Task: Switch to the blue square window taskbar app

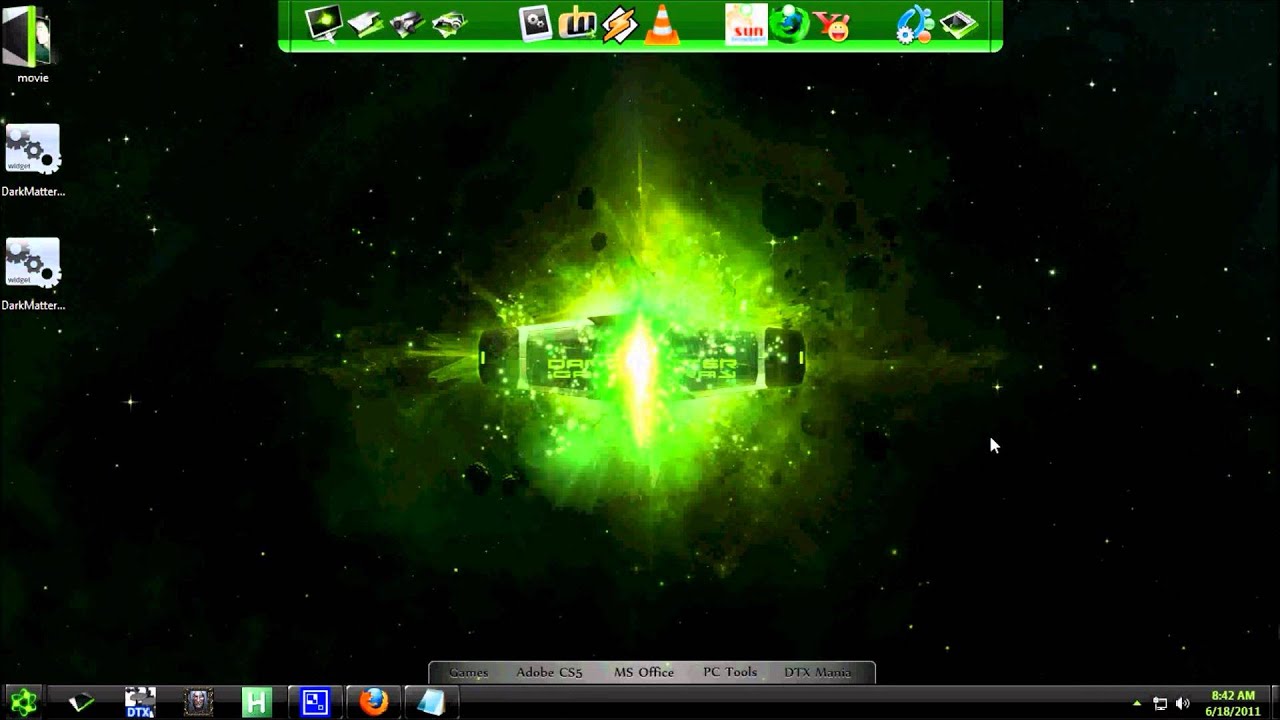Action: (x=315, y=702)
